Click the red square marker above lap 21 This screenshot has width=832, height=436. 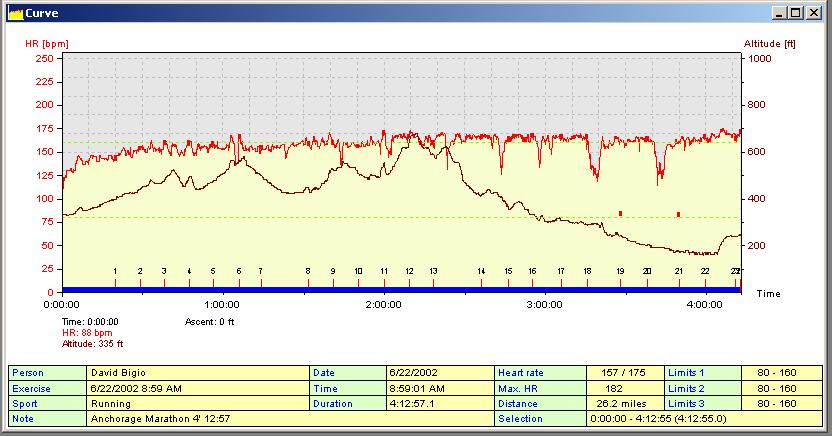(x=679, y=214)
